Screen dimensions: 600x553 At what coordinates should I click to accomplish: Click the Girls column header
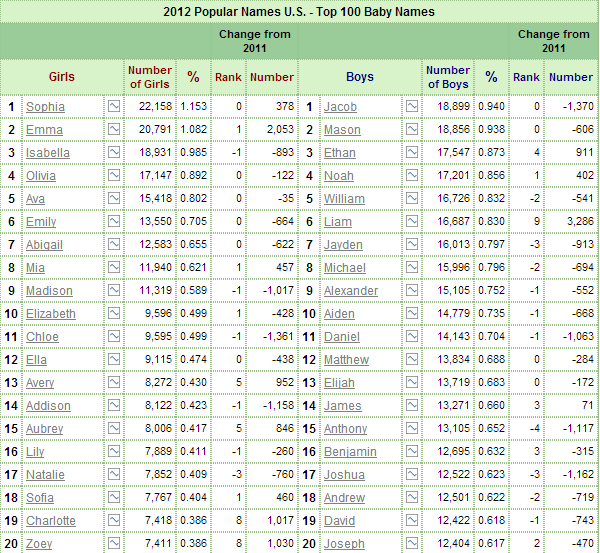(62, 77)
